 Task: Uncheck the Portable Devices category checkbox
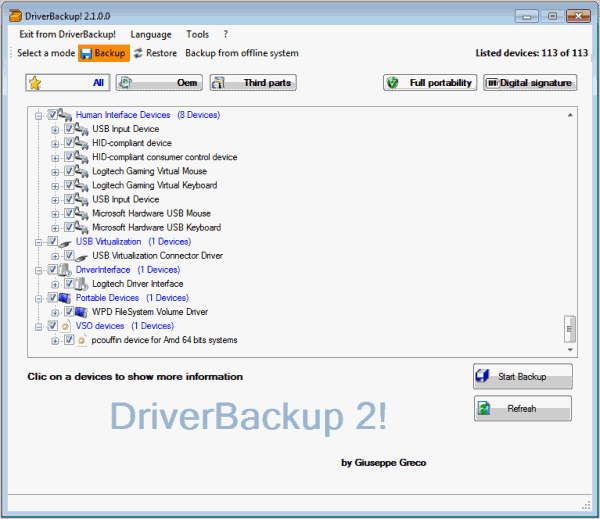tap(52, 298)
